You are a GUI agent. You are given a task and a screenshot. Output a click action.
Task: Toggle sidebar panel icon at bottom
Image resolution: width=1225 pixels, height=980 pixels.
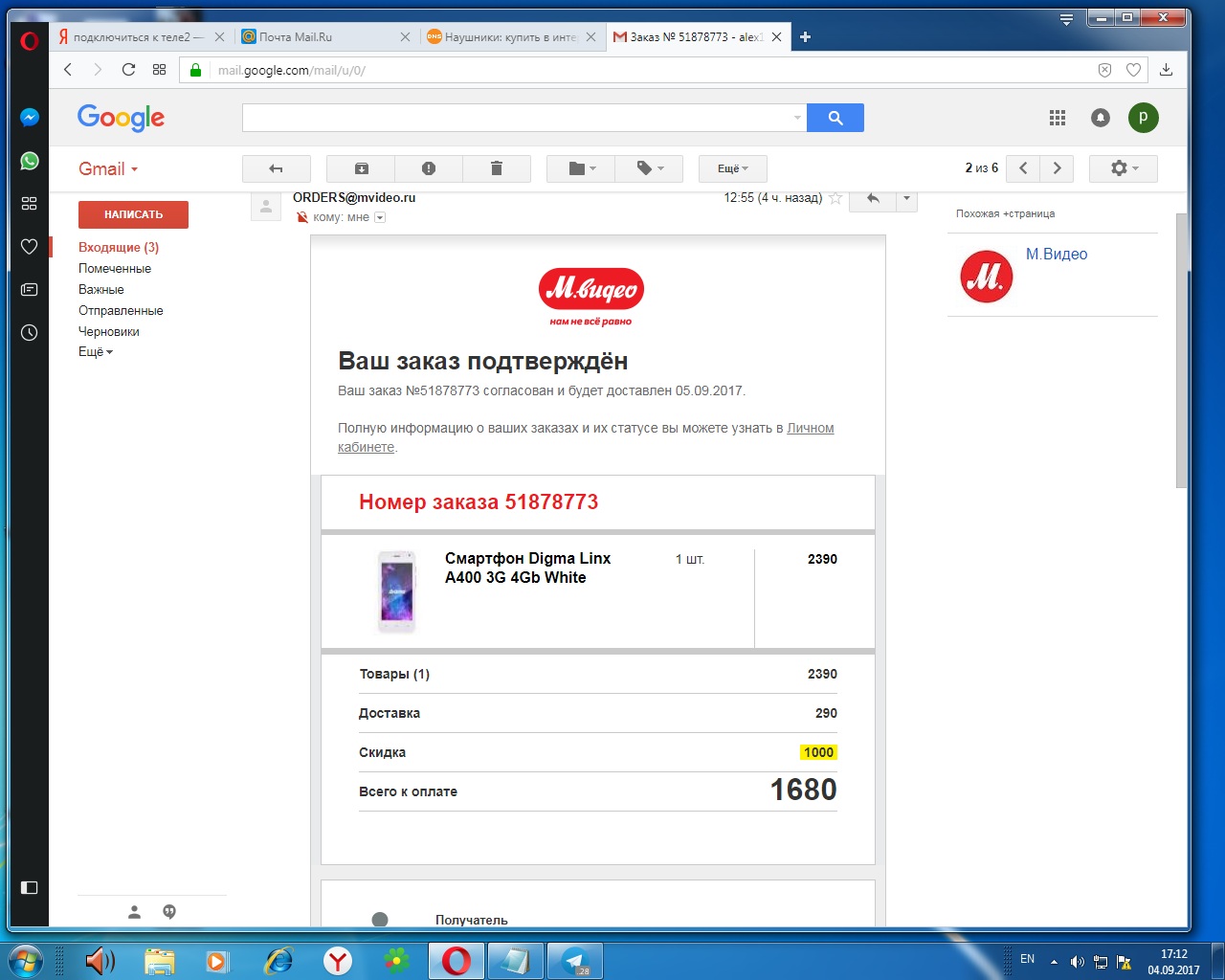(30, 887)
